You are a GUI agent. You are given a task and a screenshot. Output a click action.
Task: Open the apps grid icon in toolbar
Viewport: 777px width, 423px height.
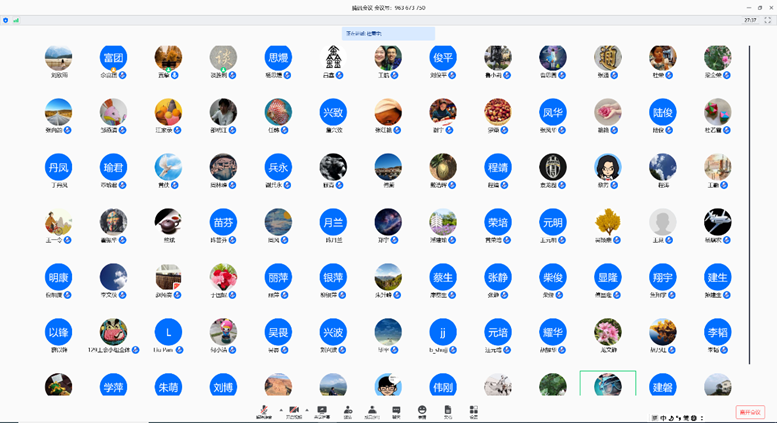coord(473,410)
